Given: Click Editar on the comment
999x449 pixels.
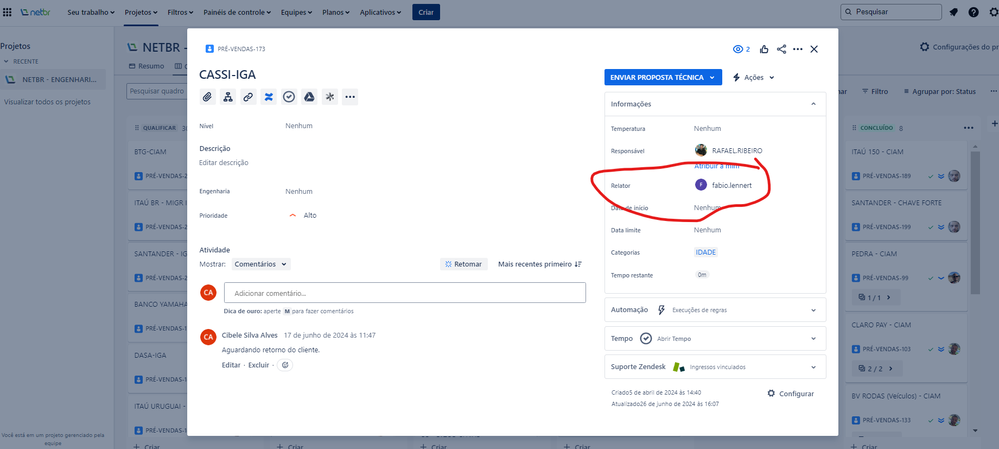Looking at the screenshot, I should (231, 365).
